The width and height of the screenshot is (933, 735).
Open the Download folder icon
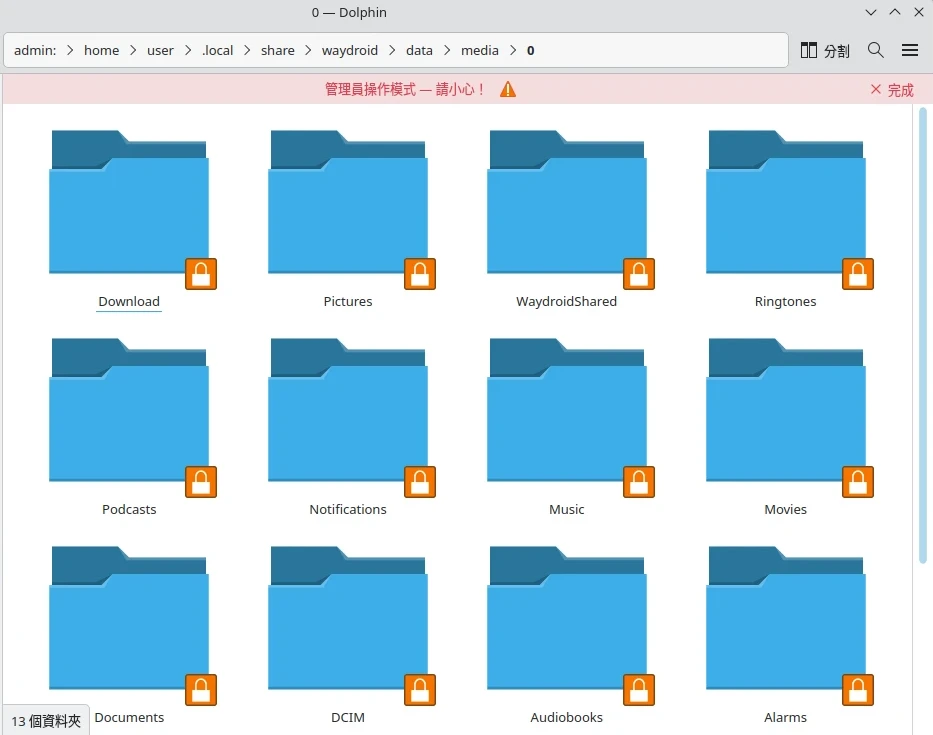[x=129, y=207]
